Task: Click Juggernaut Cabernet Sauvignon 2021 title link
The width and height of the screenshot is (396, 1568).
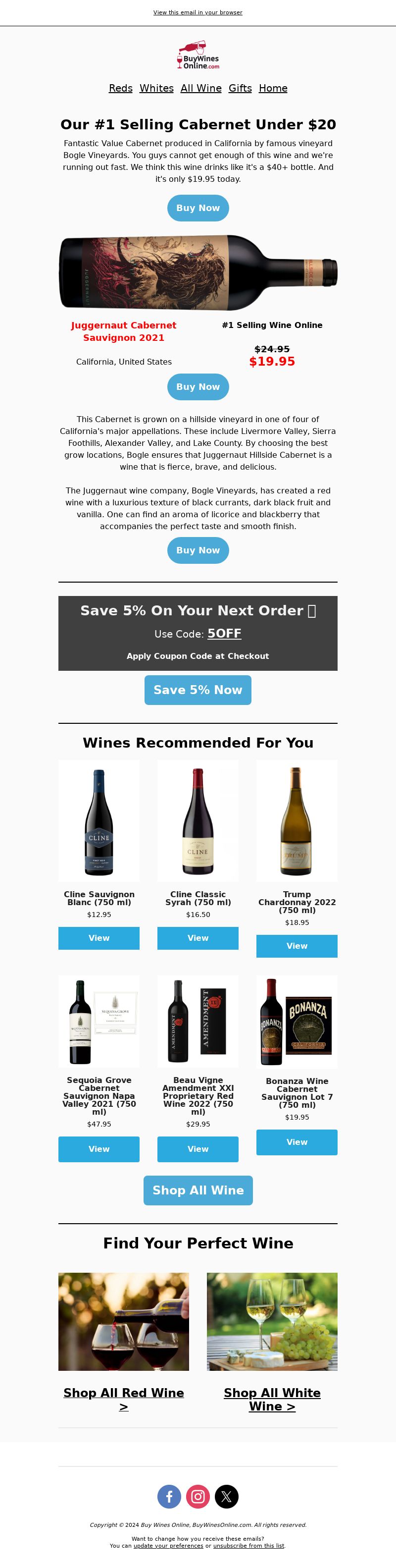Action: (123, 331)
